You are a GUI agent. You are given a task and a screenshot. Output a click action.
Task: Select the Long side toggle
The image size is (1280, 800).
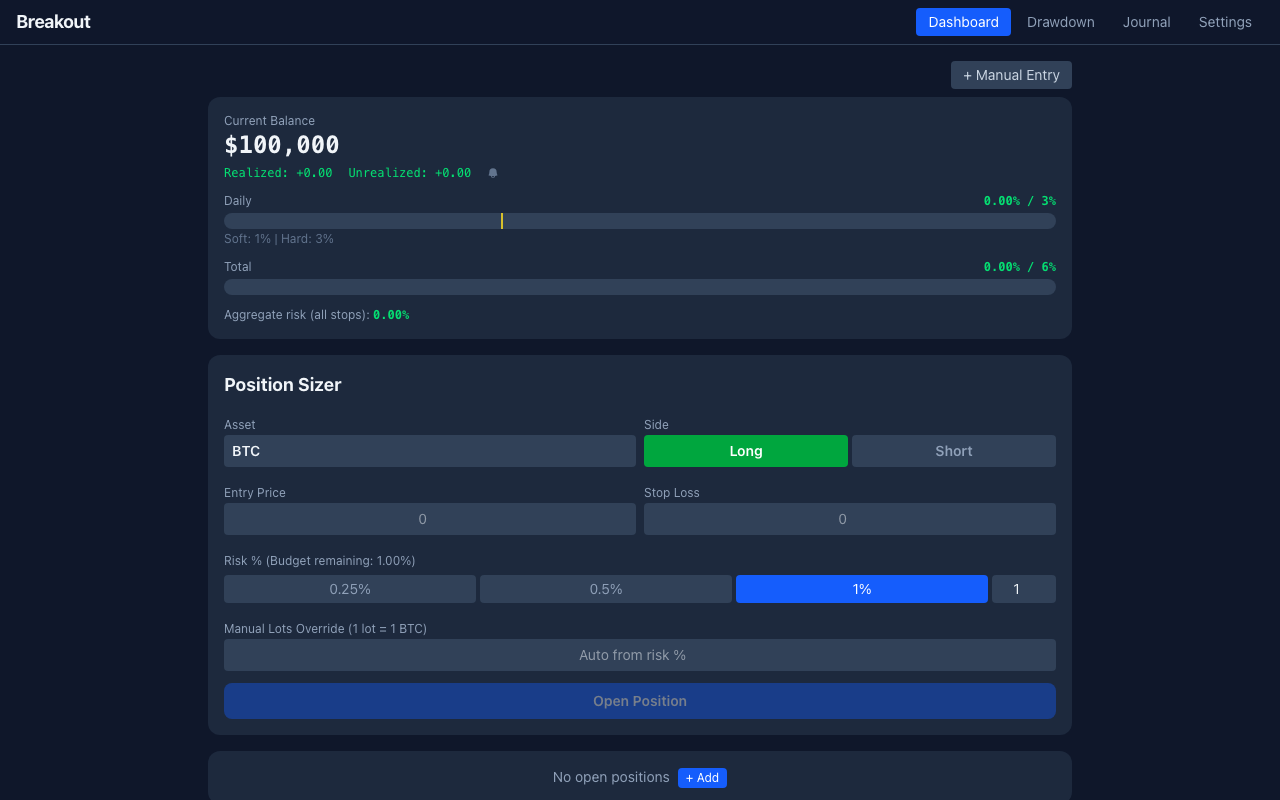tap(746, 451)
